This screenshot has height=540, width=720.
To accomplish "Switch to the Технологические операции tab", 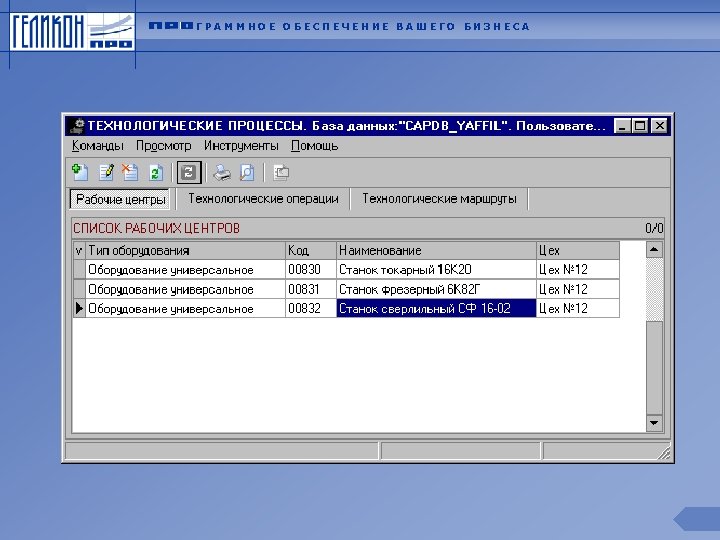I will 263,199.
